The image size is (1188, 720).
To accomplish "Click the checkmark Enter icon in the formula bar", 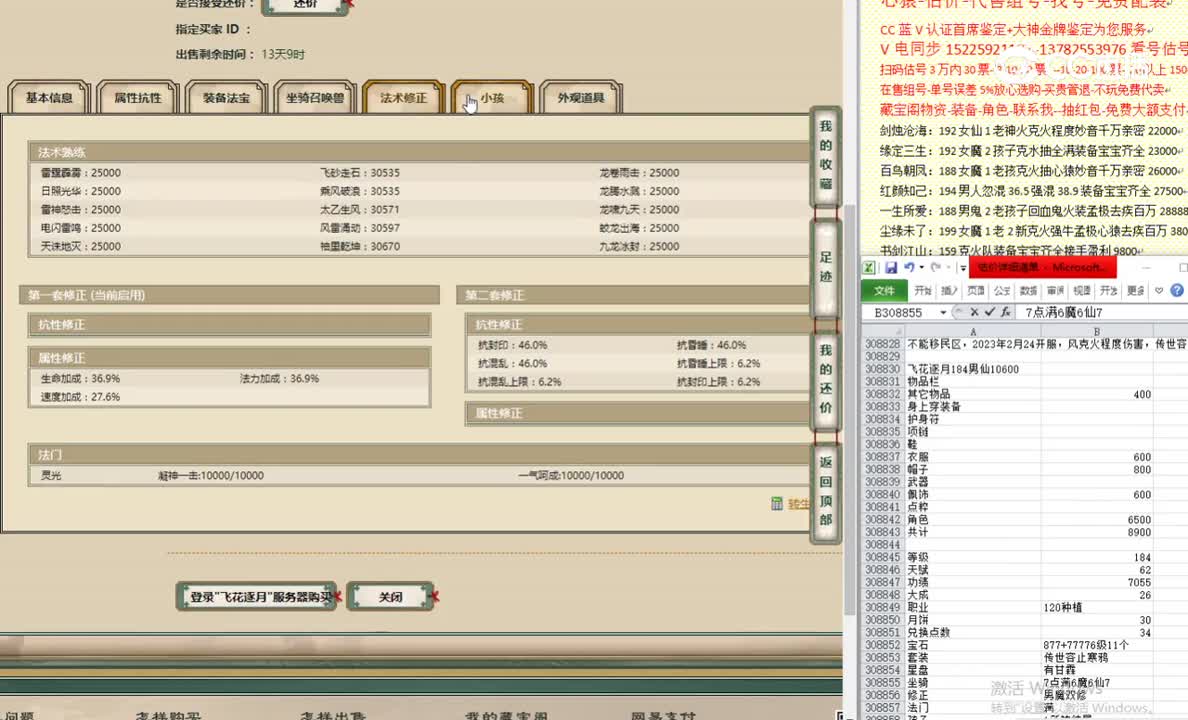I will coord(990,312).
